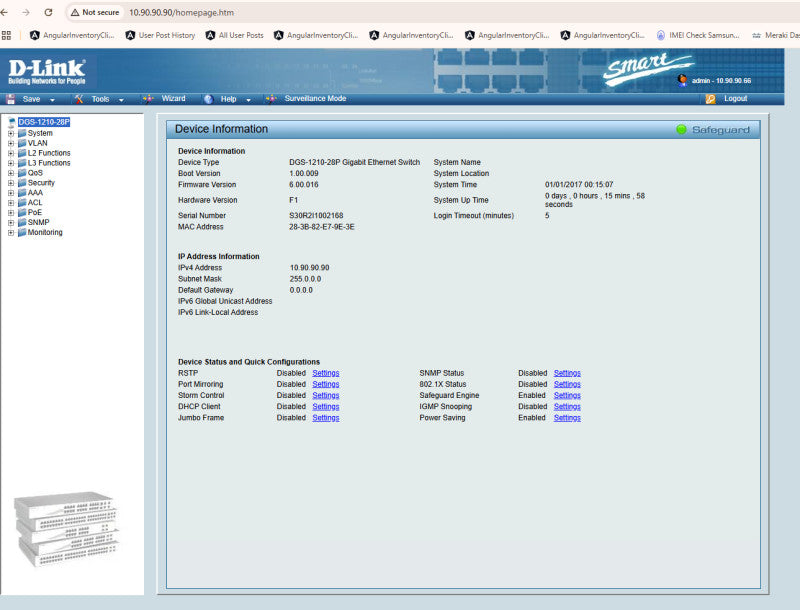Expand the Security tree node
Screen dimensions: 800x610
point(11,183)
